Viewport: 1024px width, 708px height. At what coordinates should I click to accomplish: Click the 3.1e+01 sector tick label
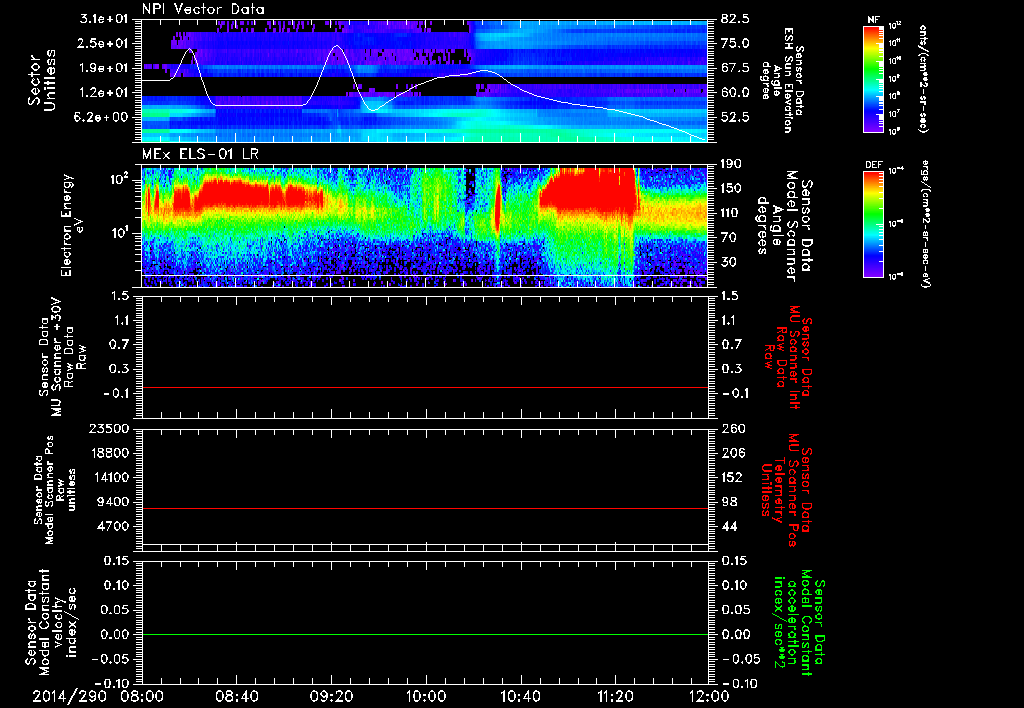(x=103, y=19)
